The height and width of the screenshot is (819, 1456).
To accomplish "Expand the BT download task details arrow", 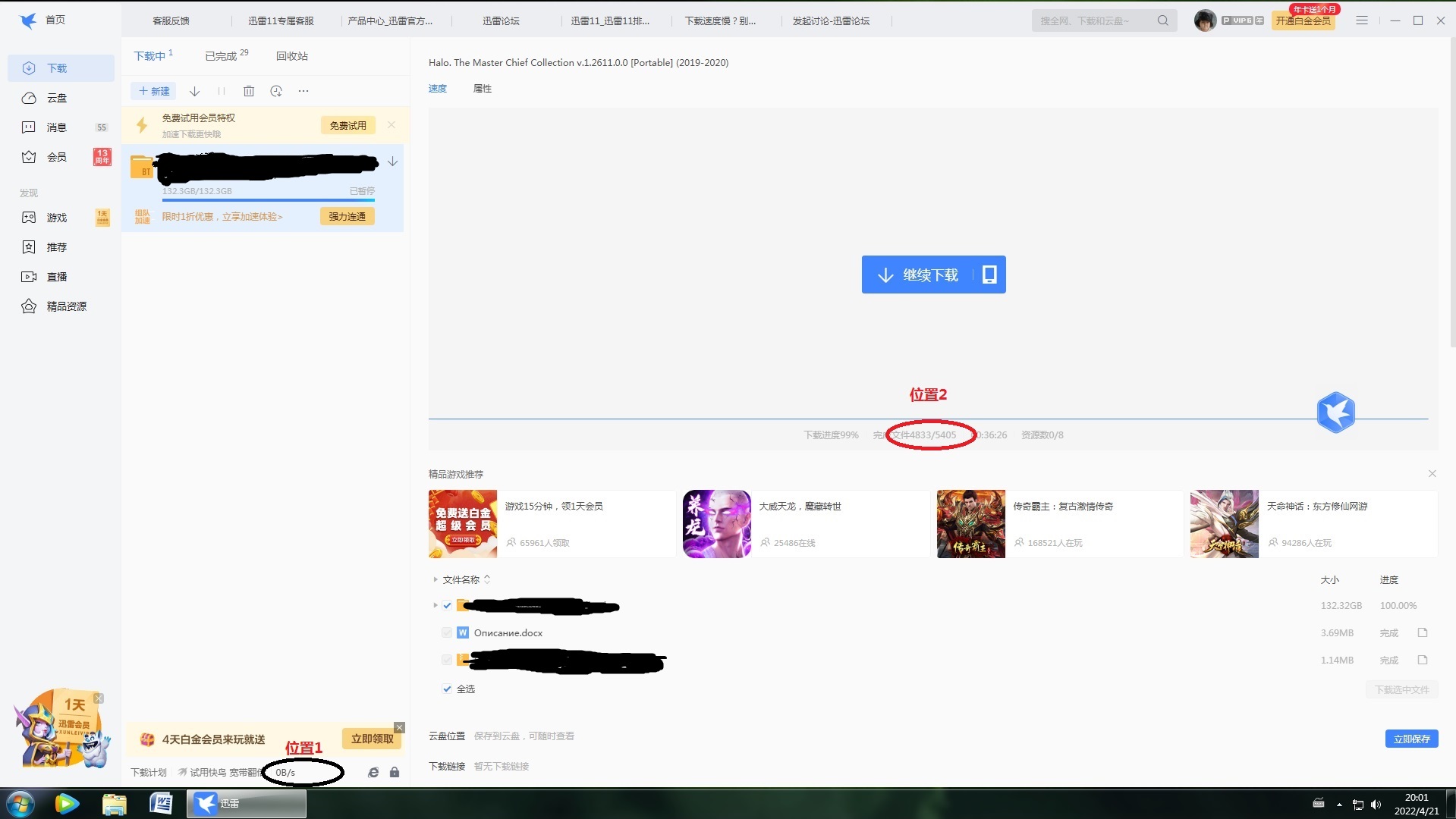I will point(392,162).
